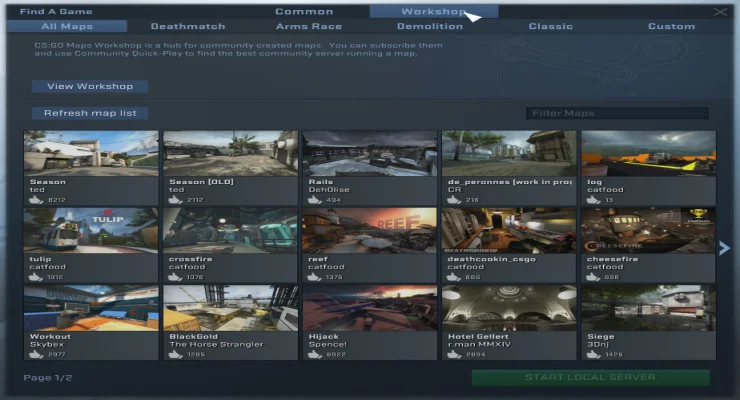Click the 'Page 1/2' indicator text
Viewport: 740px width, 400px height.
pos(48,378)
